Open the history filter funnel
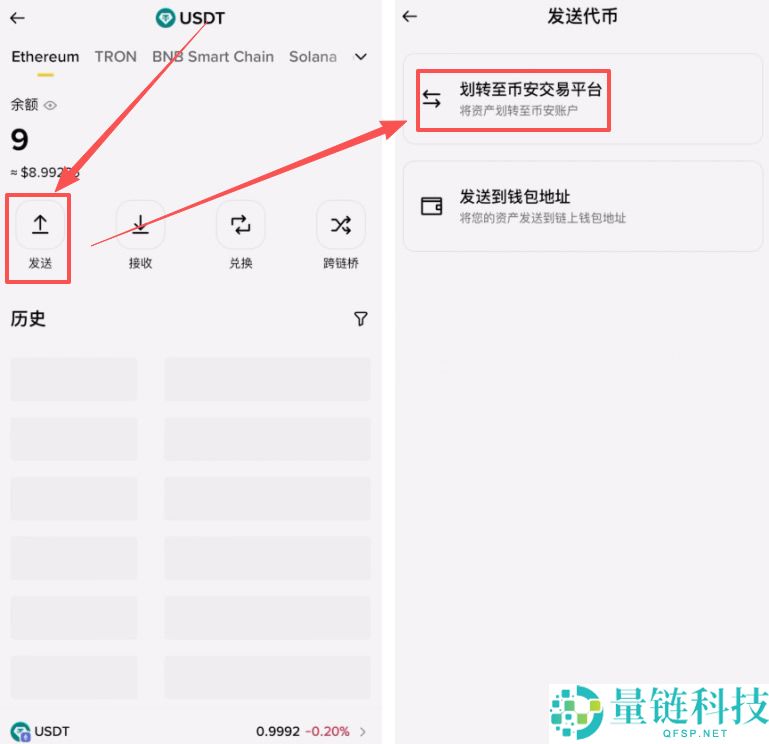This screenshot has height=744, width=769. [360, 319]
